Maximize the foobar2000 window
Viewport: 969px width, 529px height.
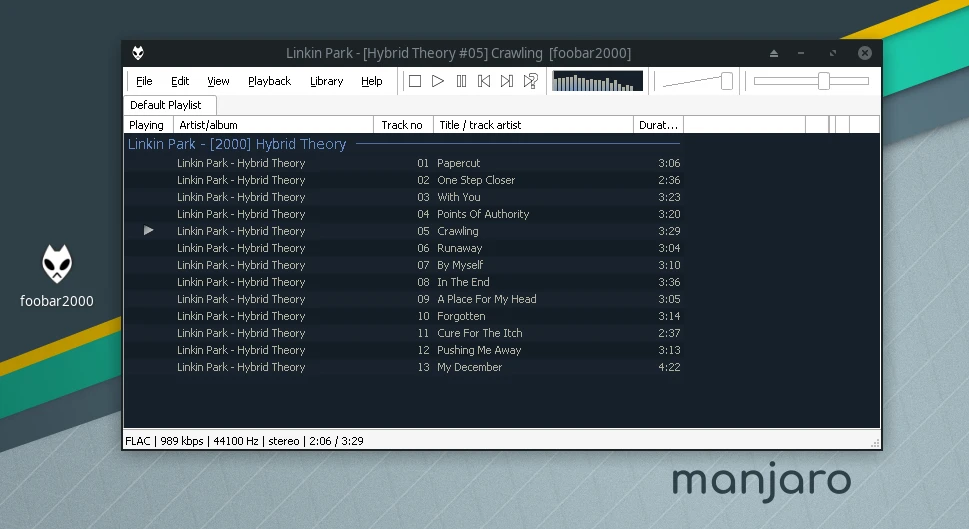pyautogui.click(x=833, y=53)
